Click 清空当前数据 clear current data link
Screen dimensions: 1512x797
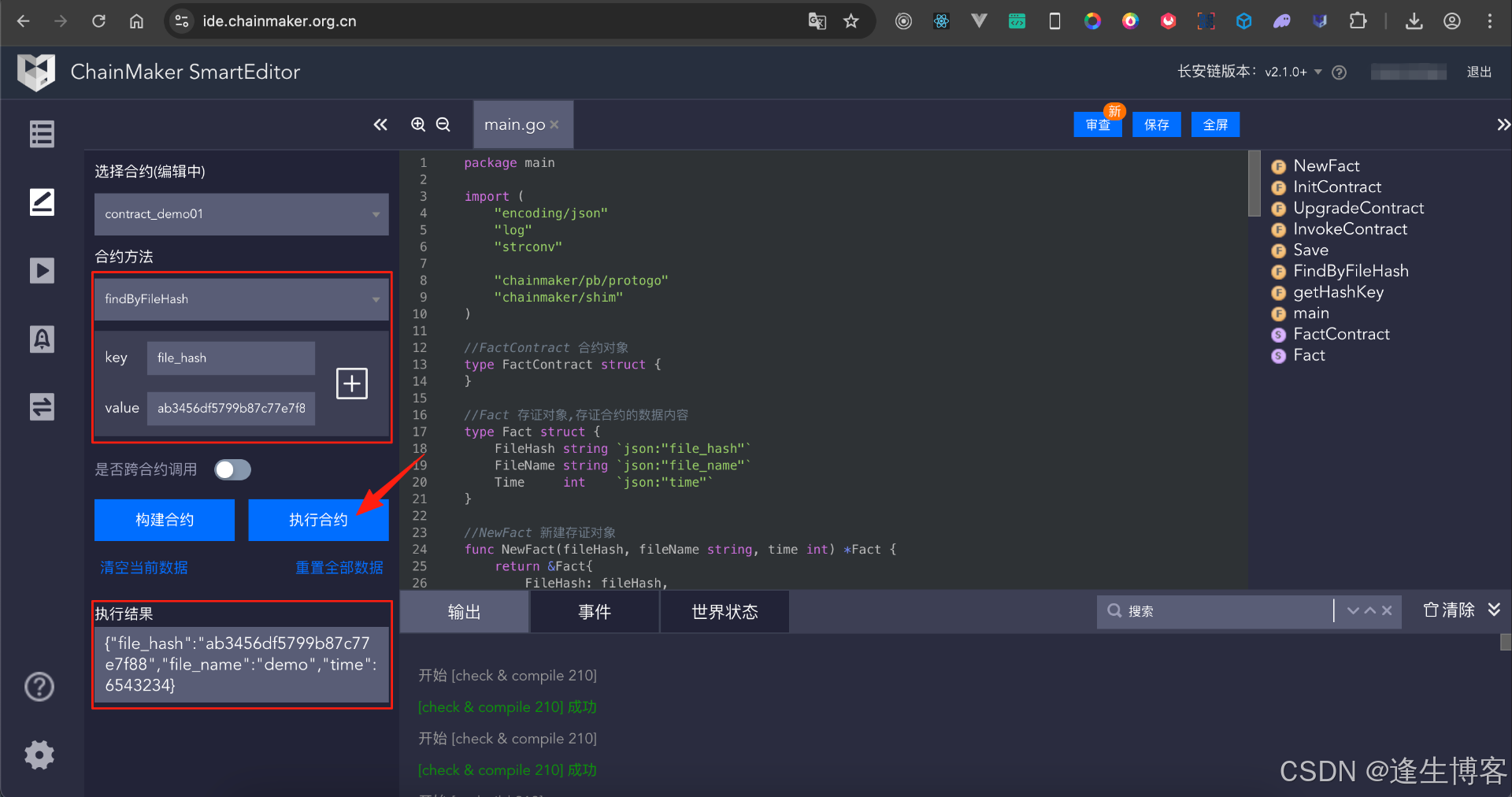(144, 568)
